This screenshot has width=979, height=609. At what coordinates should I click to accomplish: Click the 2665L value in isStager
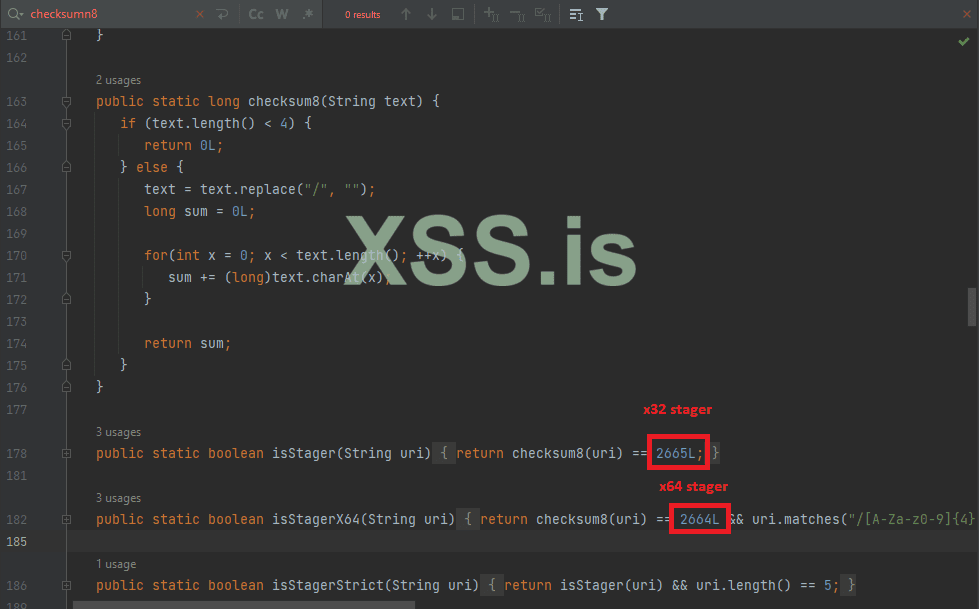point(675,453)
